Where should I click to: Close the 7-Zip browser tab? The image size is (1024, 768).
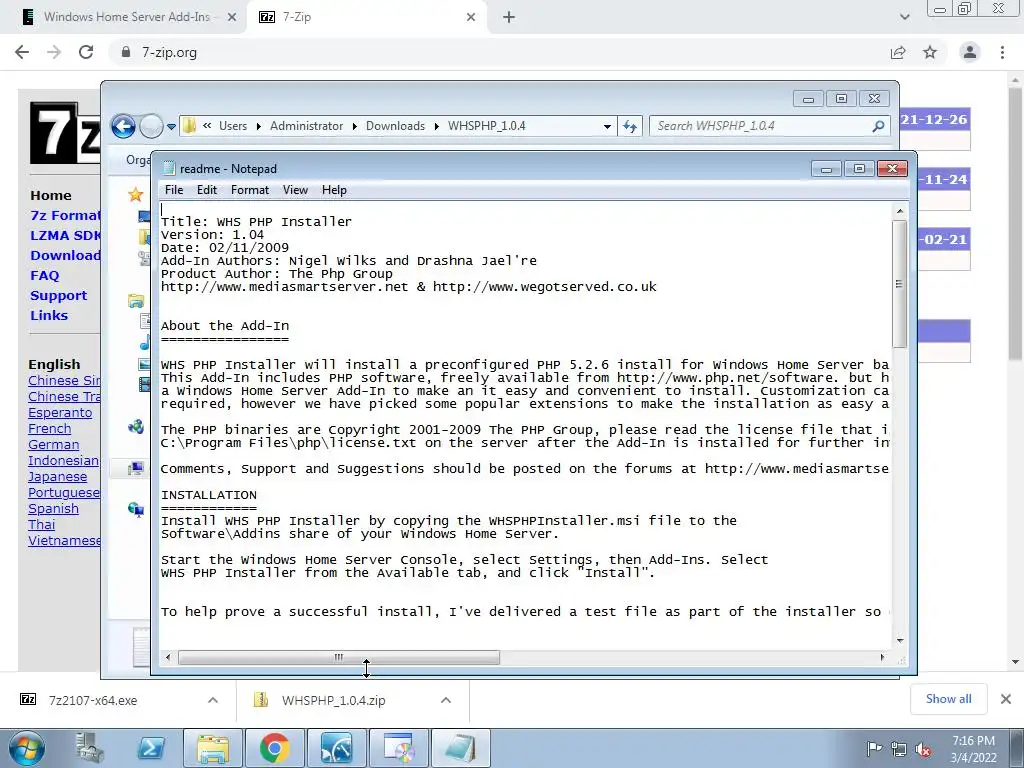click(471, 18)
